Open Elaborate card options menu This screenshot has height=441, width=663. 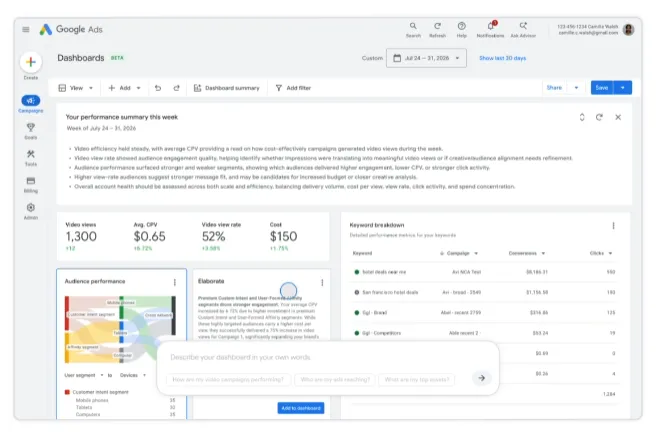[x=322, y=282]
